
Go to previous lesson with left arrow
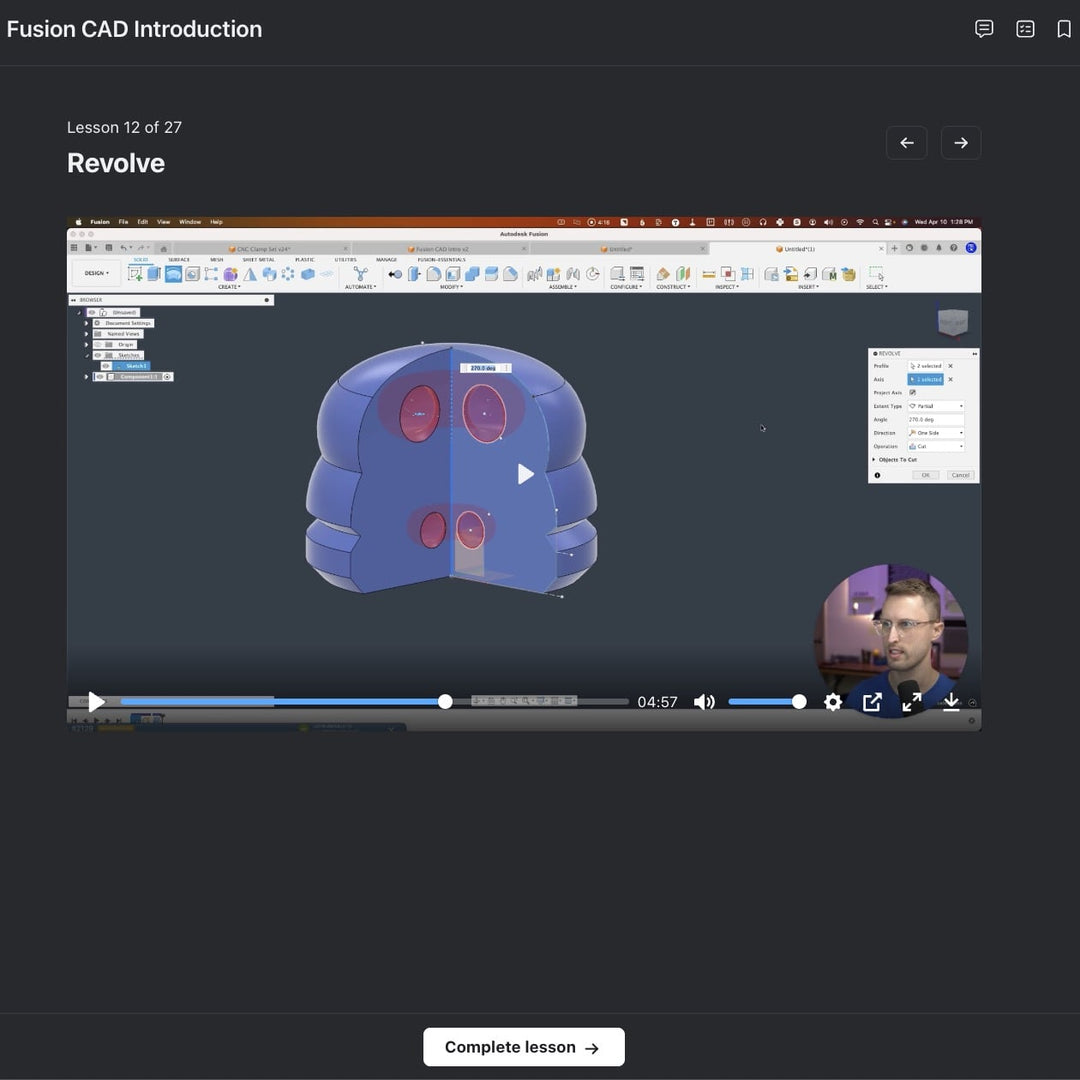[906, 143]
